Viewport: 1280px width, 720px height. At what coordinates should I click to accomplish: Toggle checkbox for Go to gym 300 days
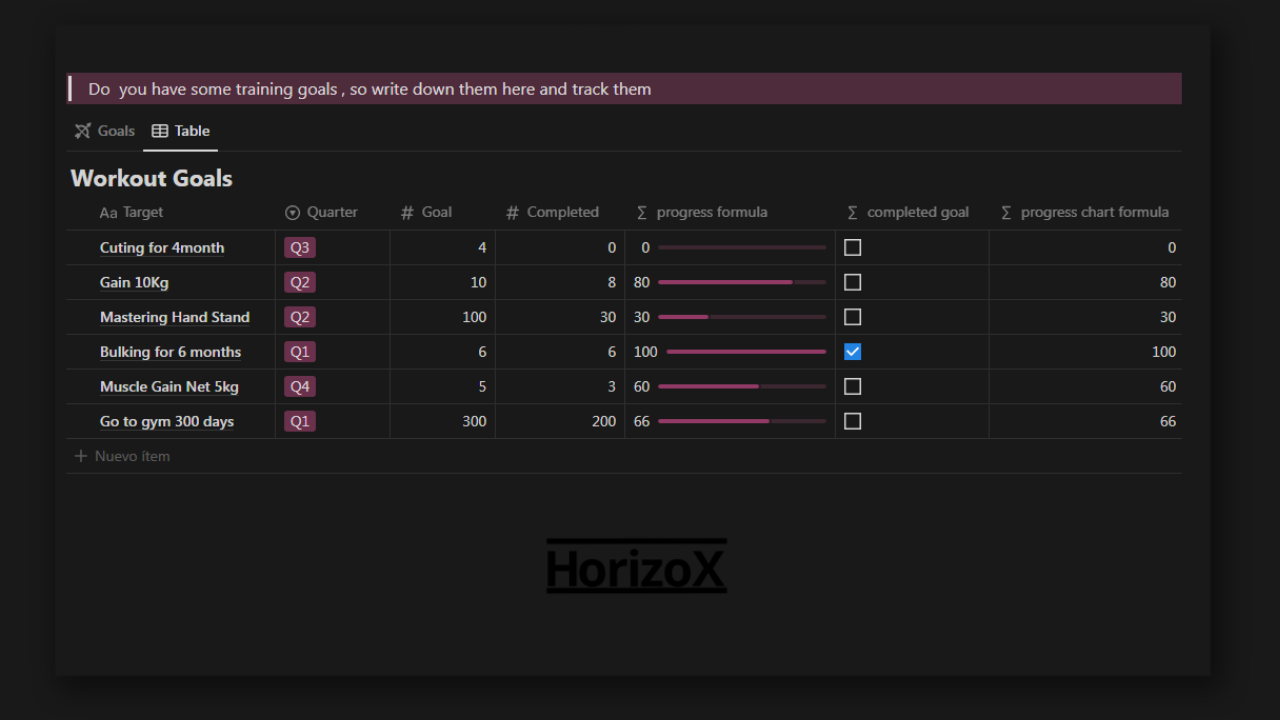[853, 421]
